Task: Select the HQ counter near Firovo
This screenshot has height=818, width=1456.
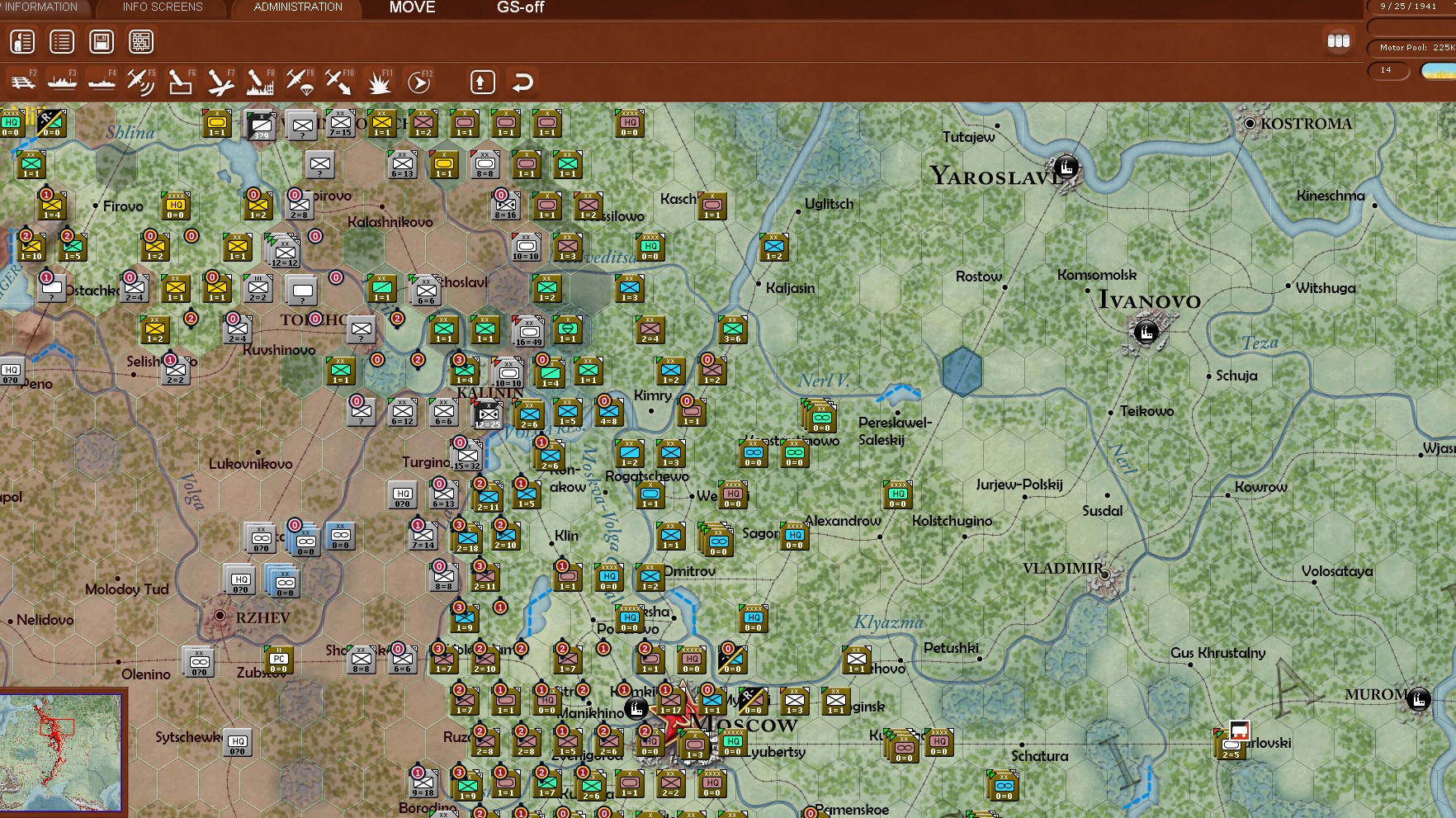Action: (176, 206)
